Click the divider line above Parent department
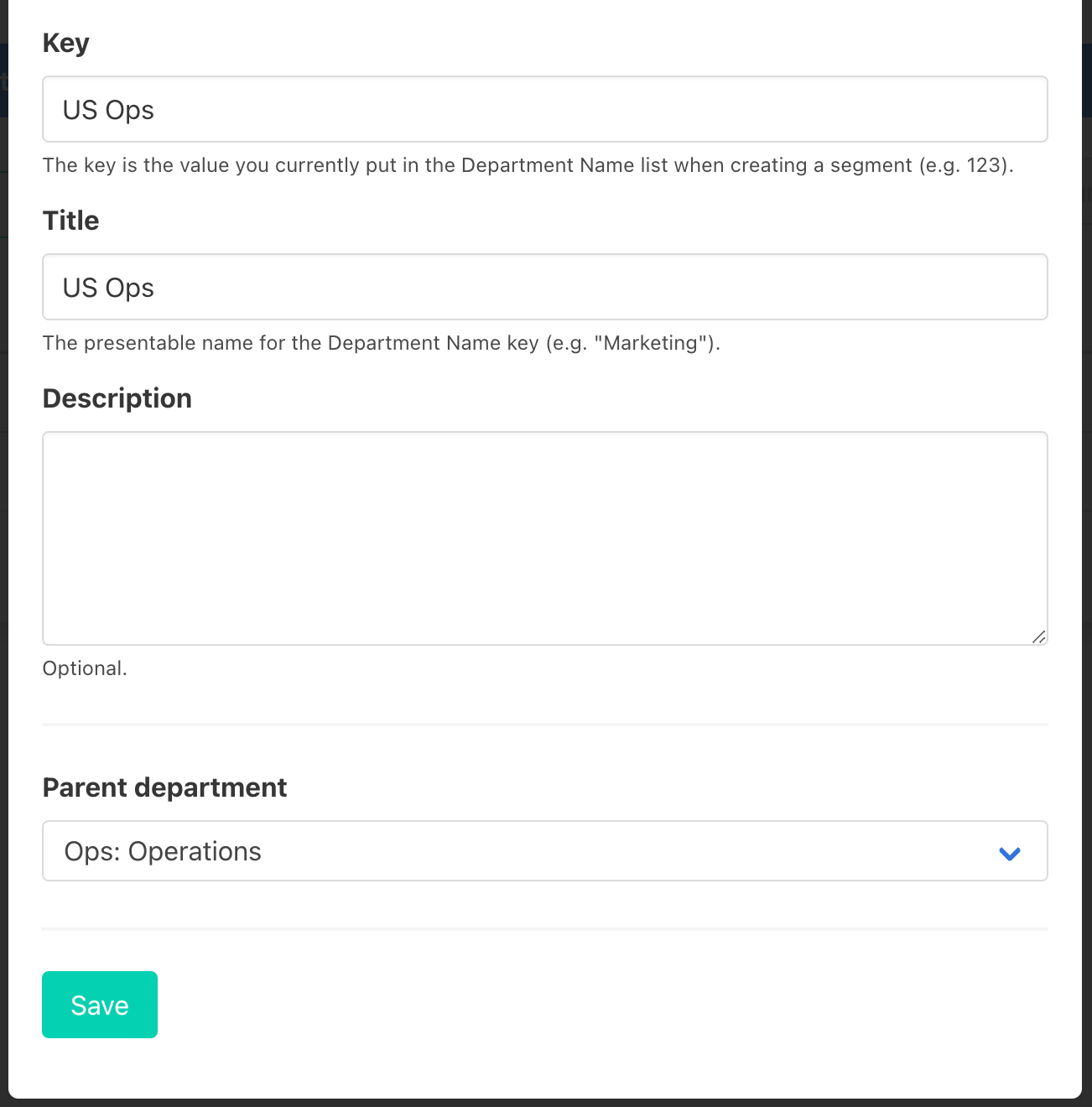 coord(544,724)
